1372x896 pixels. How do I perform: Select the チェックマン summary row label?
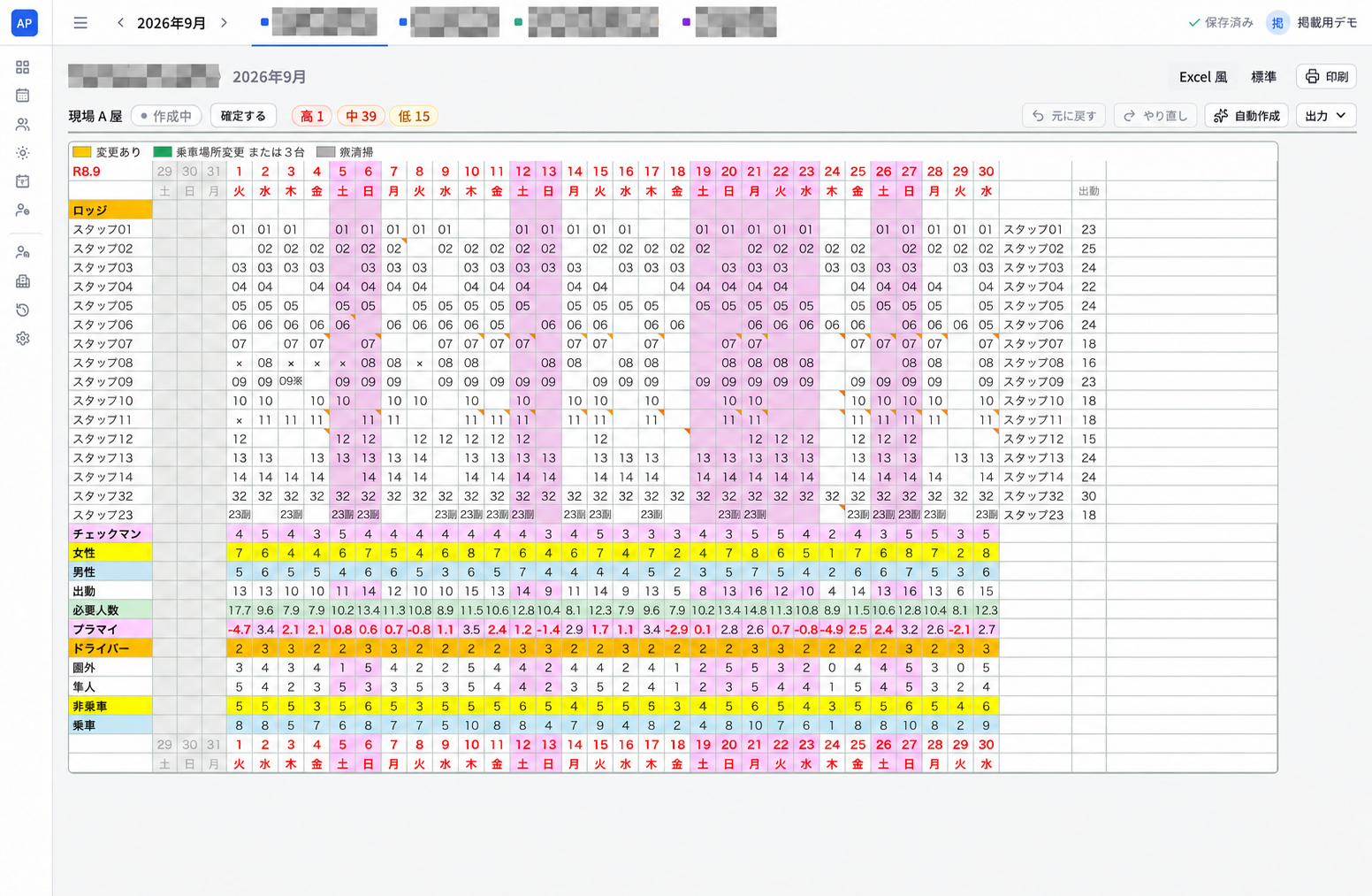click(111, 534)
